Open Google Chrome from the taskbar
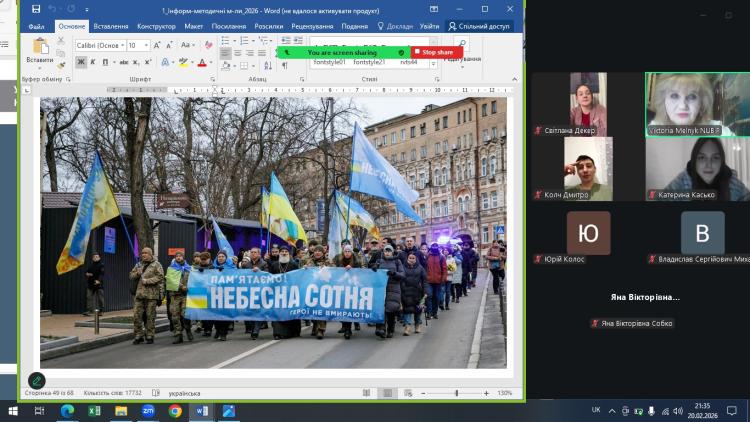The image size is (750, 422). click(x=175, y=411)
